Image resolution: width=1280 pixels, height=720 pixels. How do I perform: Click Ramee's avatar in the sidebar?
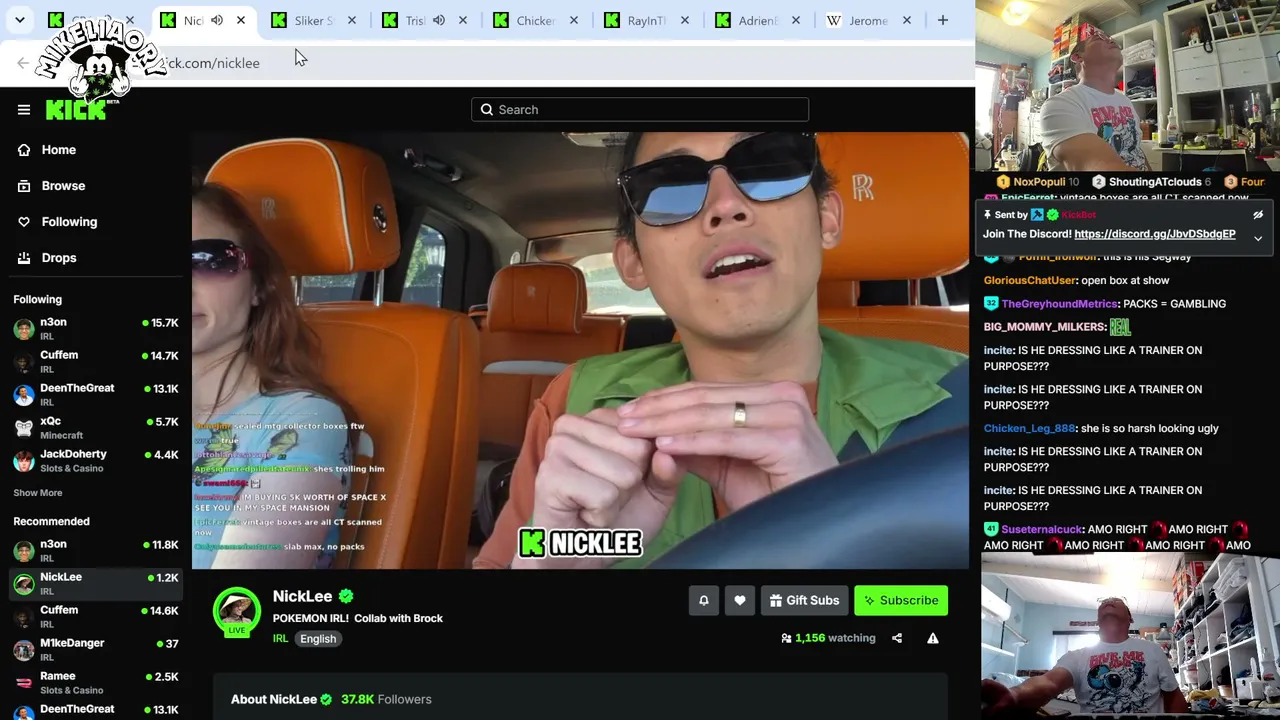[x=24, y=683]
